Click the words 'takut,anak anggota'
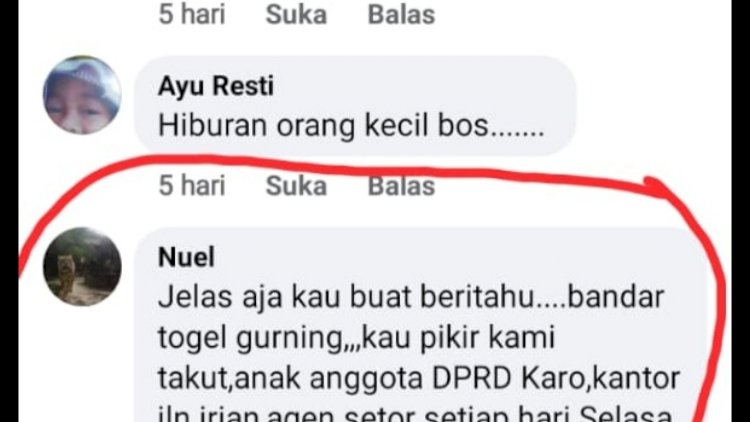750x422 pixels. click(x=290, y=379)
